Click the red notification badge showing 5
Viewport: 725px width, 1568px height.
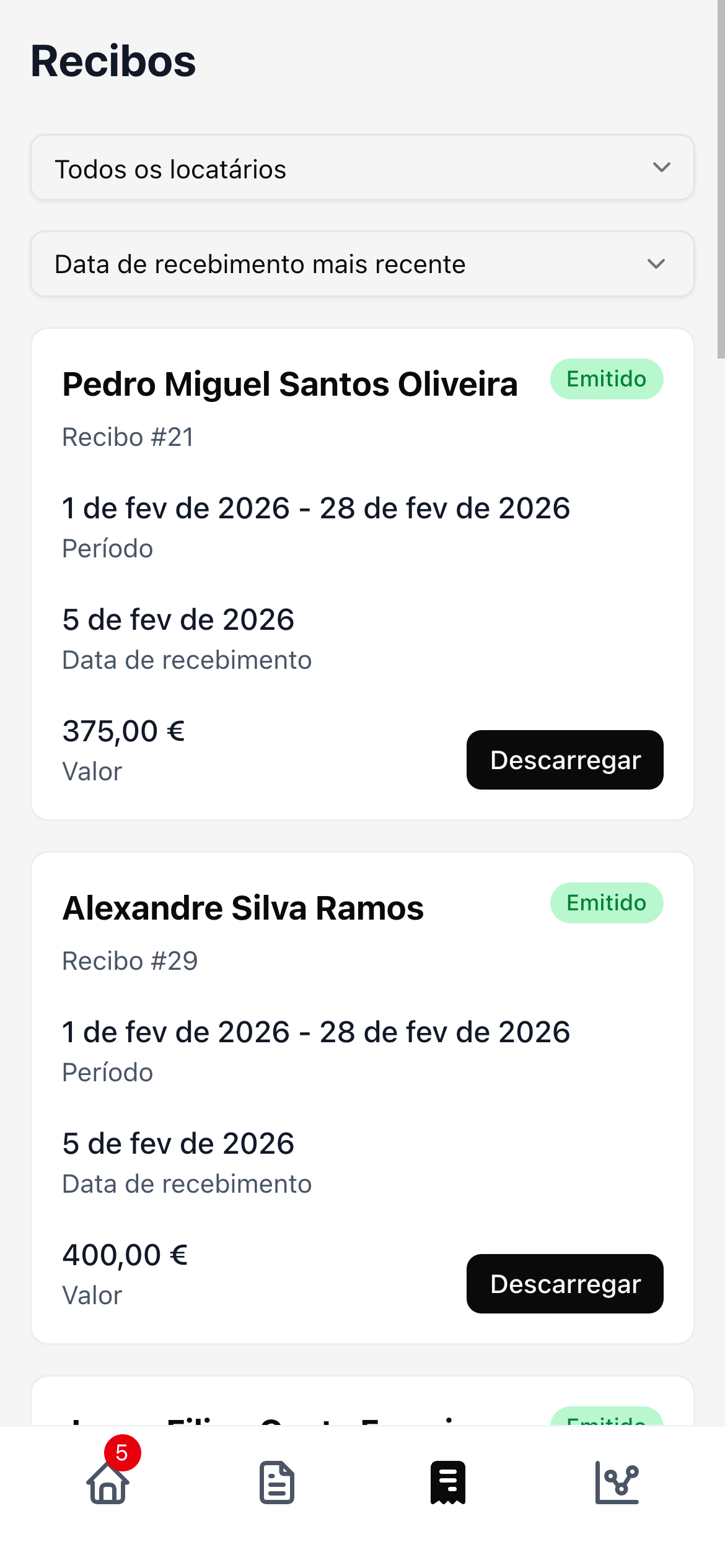pos(122,1453)
